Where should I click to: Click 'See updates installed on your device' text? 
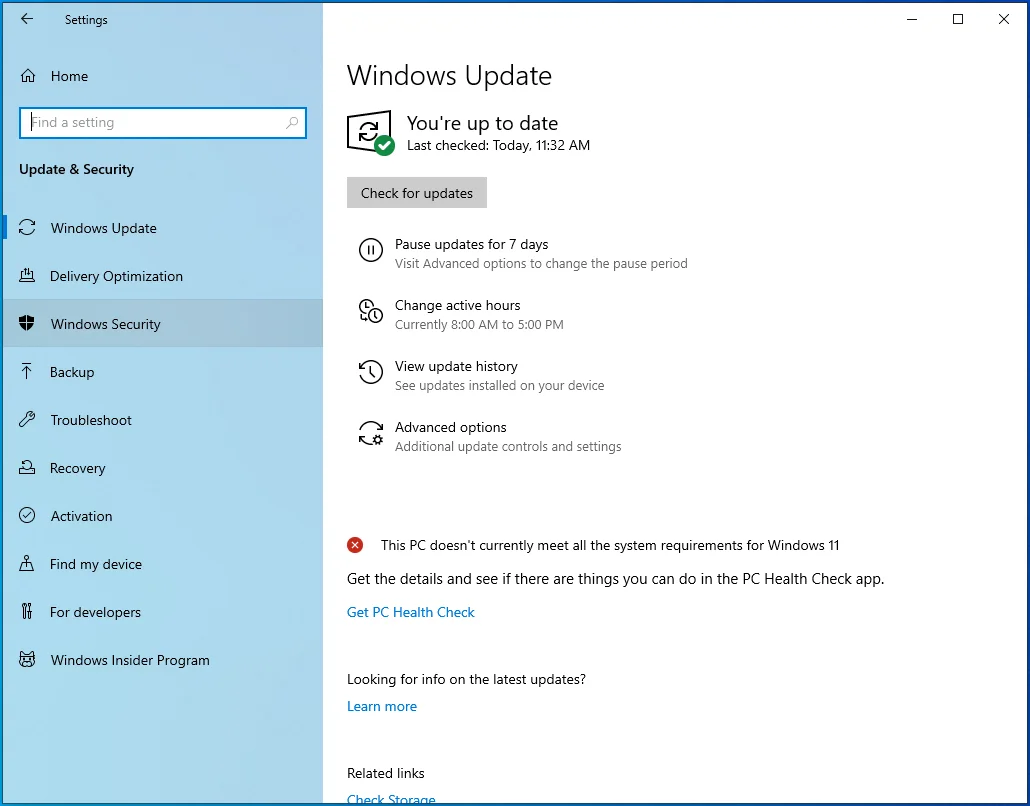click(499, 386)
